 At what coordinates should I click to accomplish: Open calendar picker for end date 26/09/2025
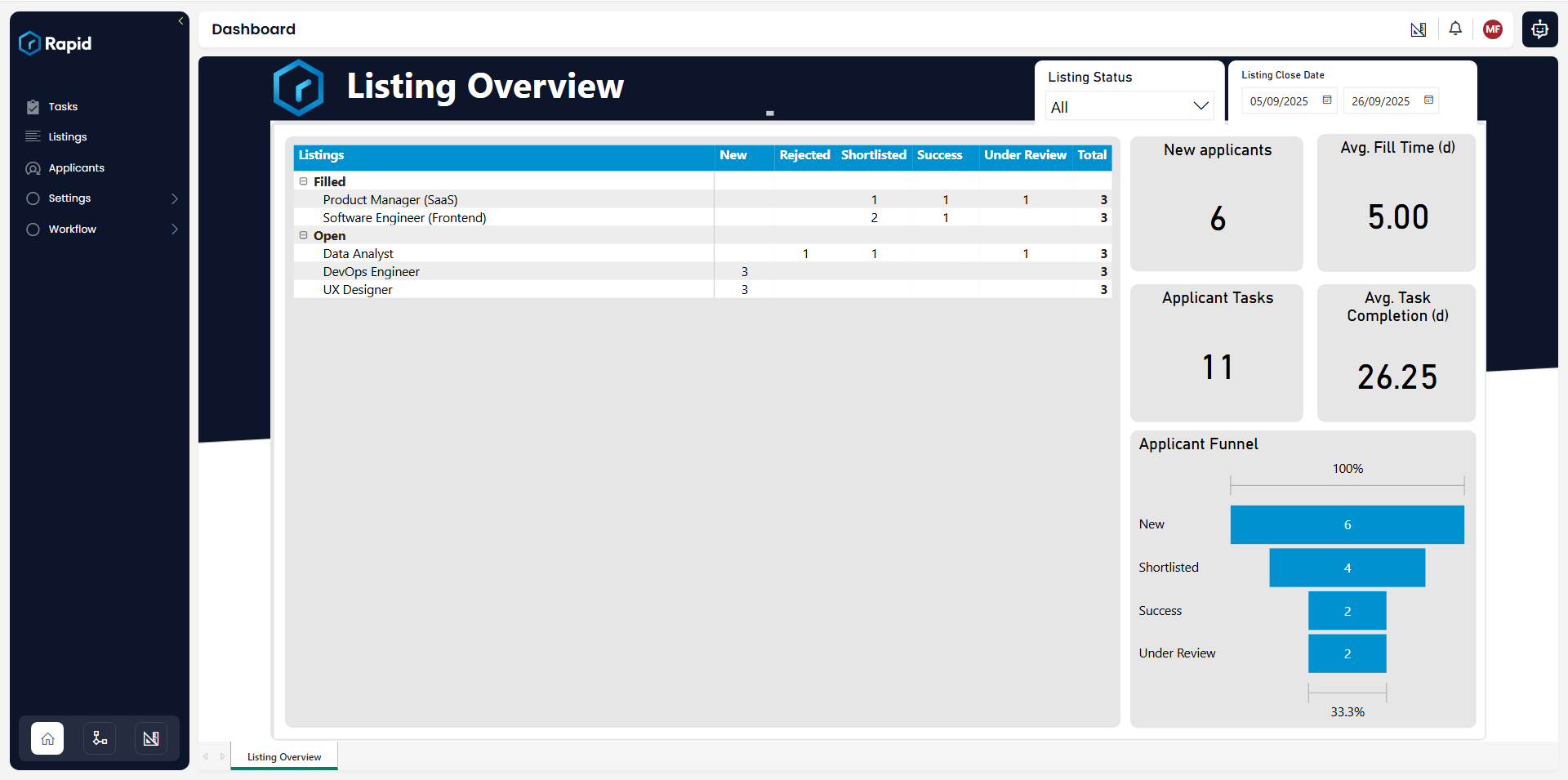(1428, 100)
